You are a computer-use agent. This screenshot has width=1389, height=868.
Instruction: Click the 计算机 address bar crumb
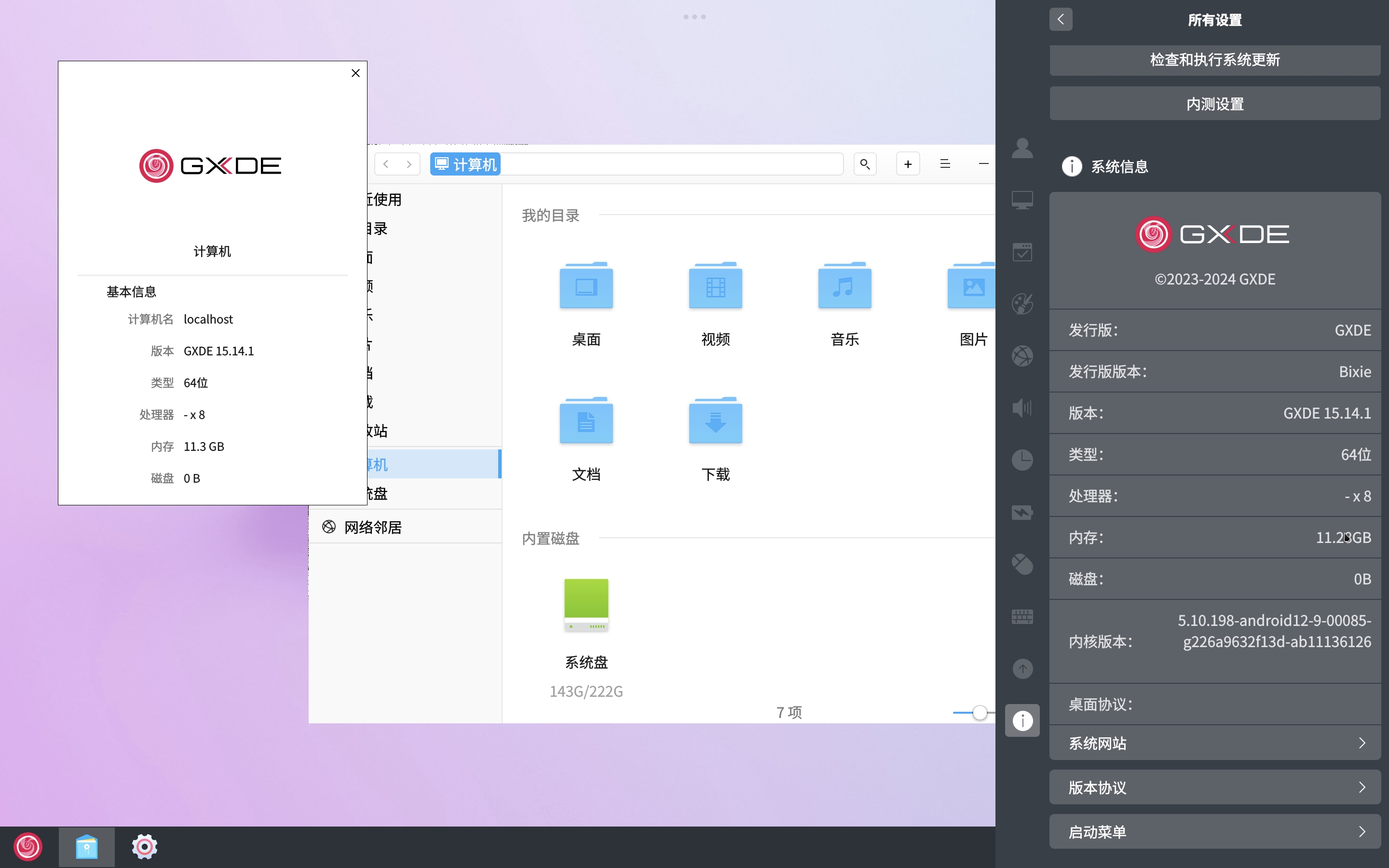[x=465, y=164]
